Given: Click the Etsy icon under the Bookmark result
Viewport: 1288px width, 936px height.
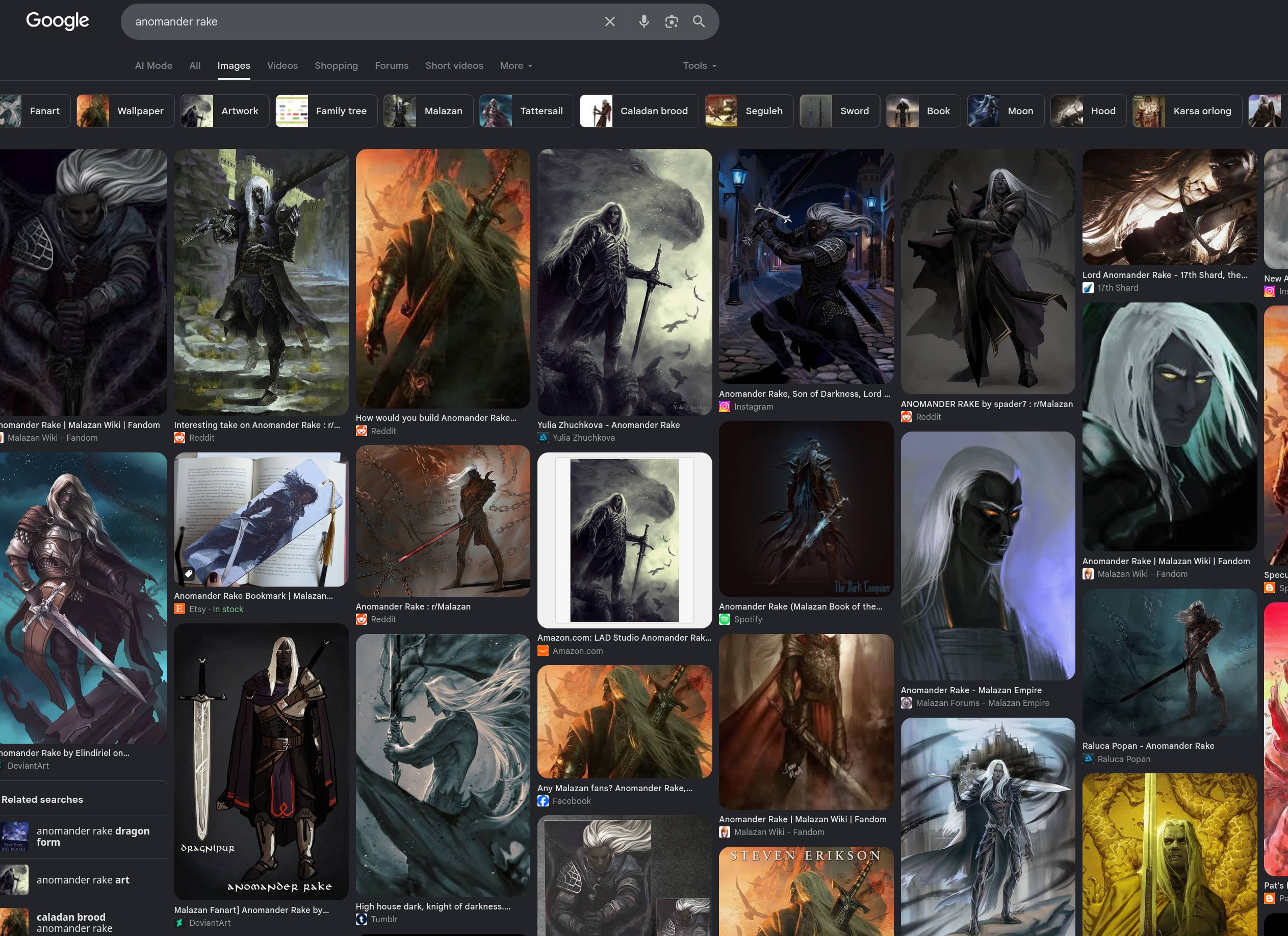Looking at the screenshot, I should 179,609.
